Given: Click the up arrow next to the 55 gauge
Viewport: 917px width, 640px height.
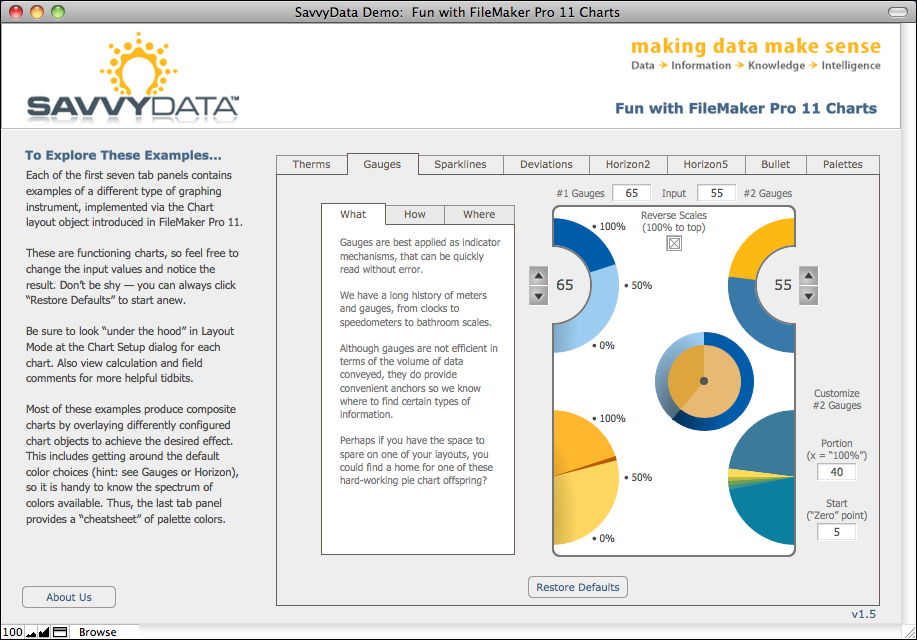Looking at the screenshot, I should [808, 276].
